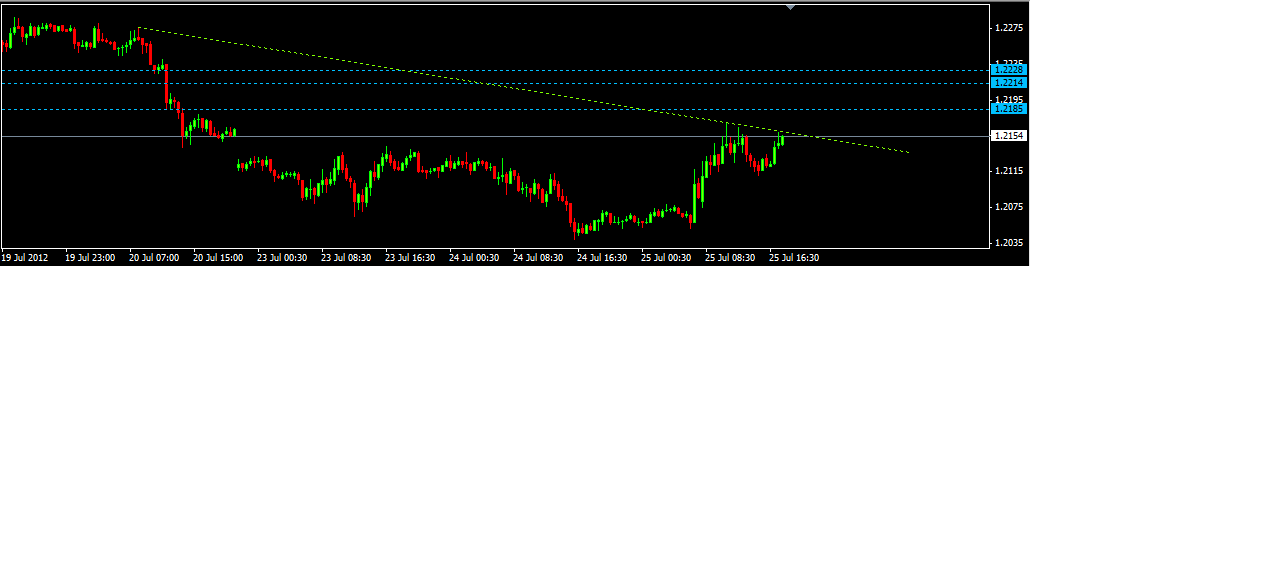Click the 23 Jul 08:30 time label
This screenshot has height=576, width=1274.
(x=346, y=258)
